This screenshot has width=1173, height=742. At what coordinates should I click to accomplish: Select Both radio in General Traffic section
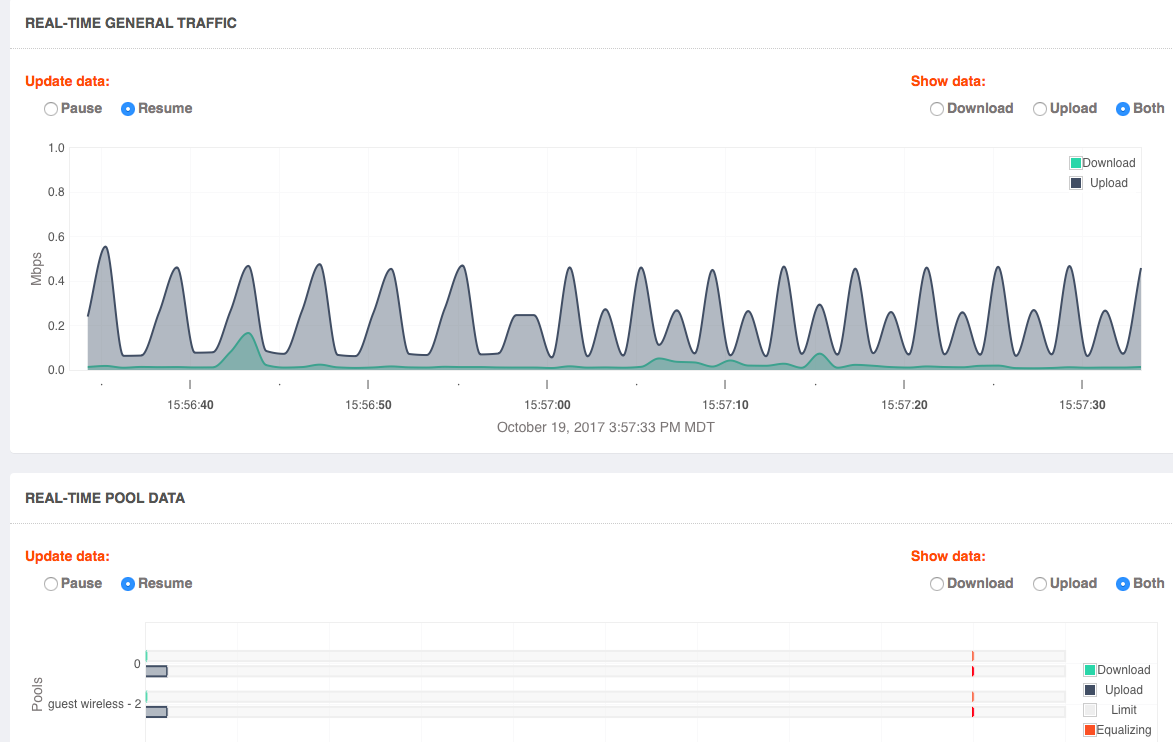[x=1123, y=109]
